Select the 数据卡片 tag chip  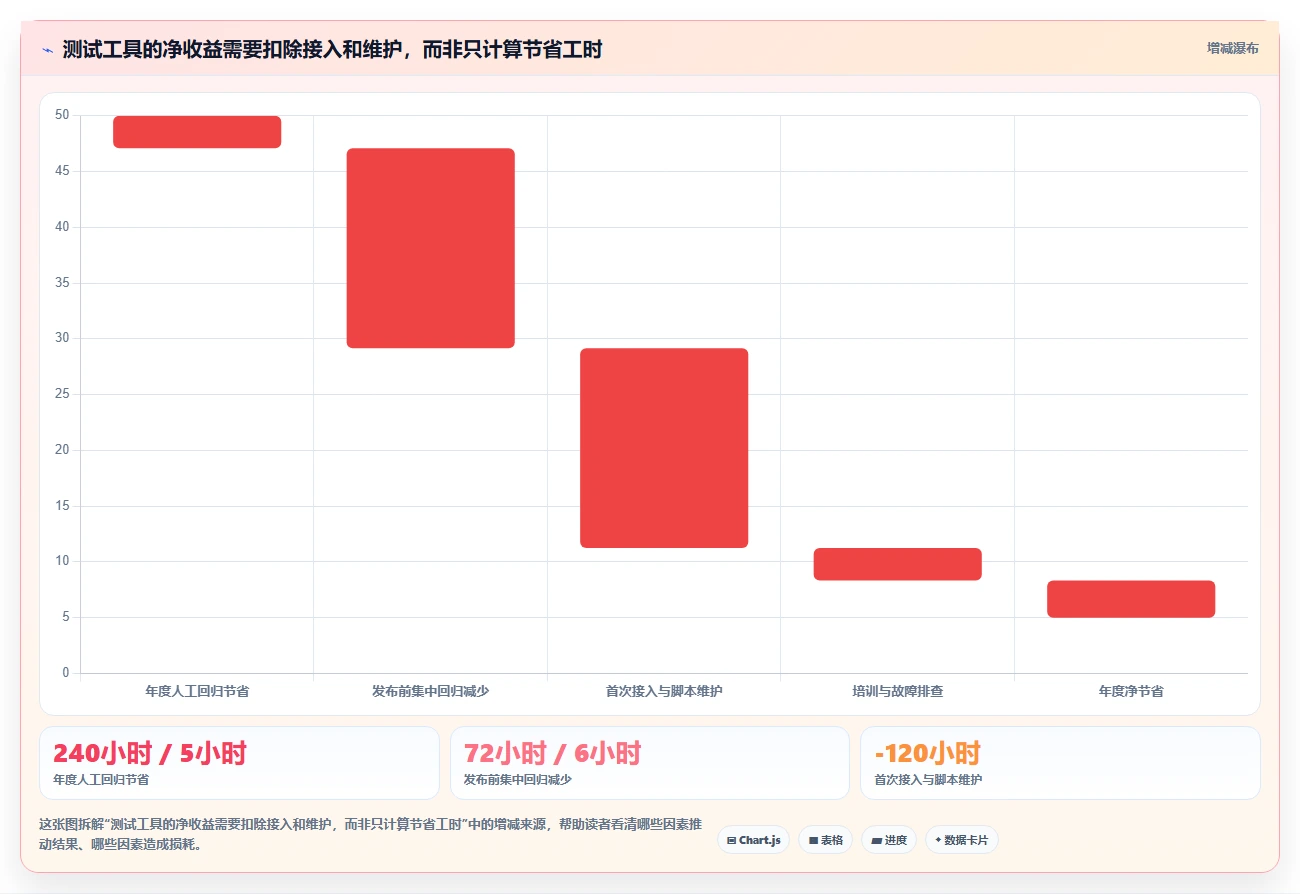click(x=961, y=840)
